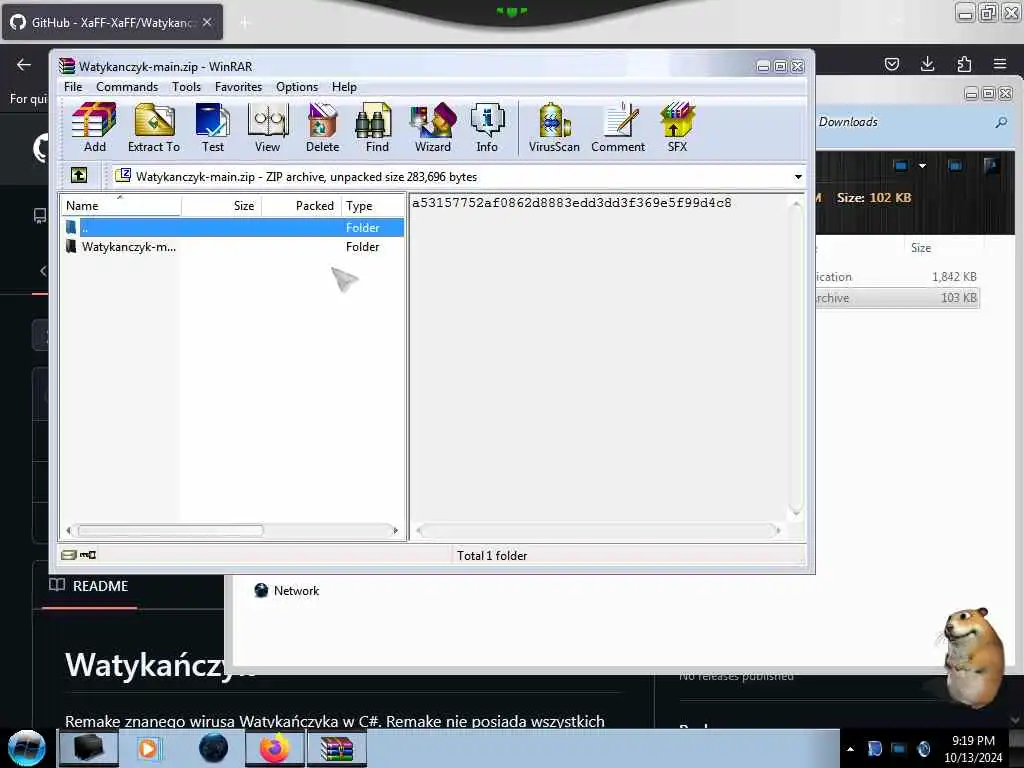Open Pocket save icon in Firefox

coord(891,64)
